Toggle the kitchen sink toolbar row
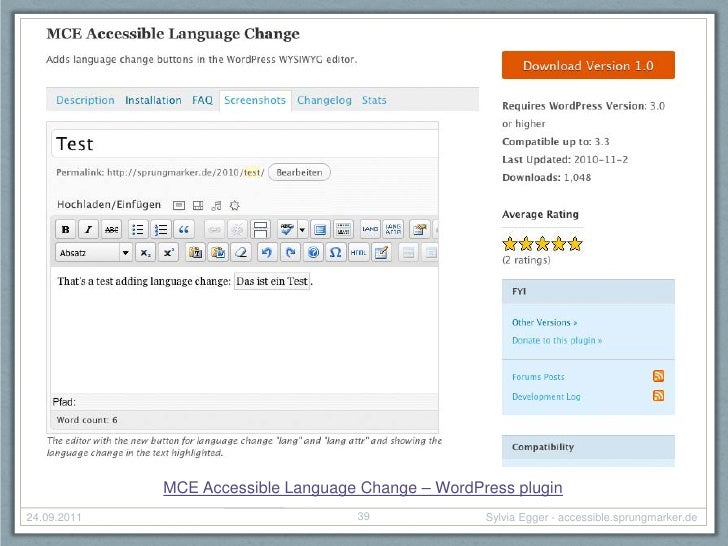Viewport: 728px width, 546px height. pyautogui.click(x=343, y=229)
